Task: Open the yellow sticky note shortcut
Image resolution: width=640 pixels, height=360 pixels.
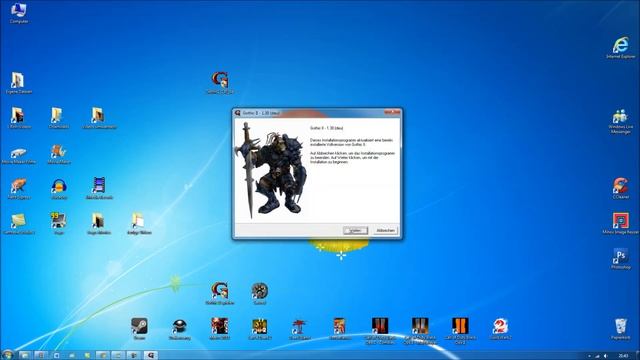Action: pyautogui.click(x=18, y=223)
